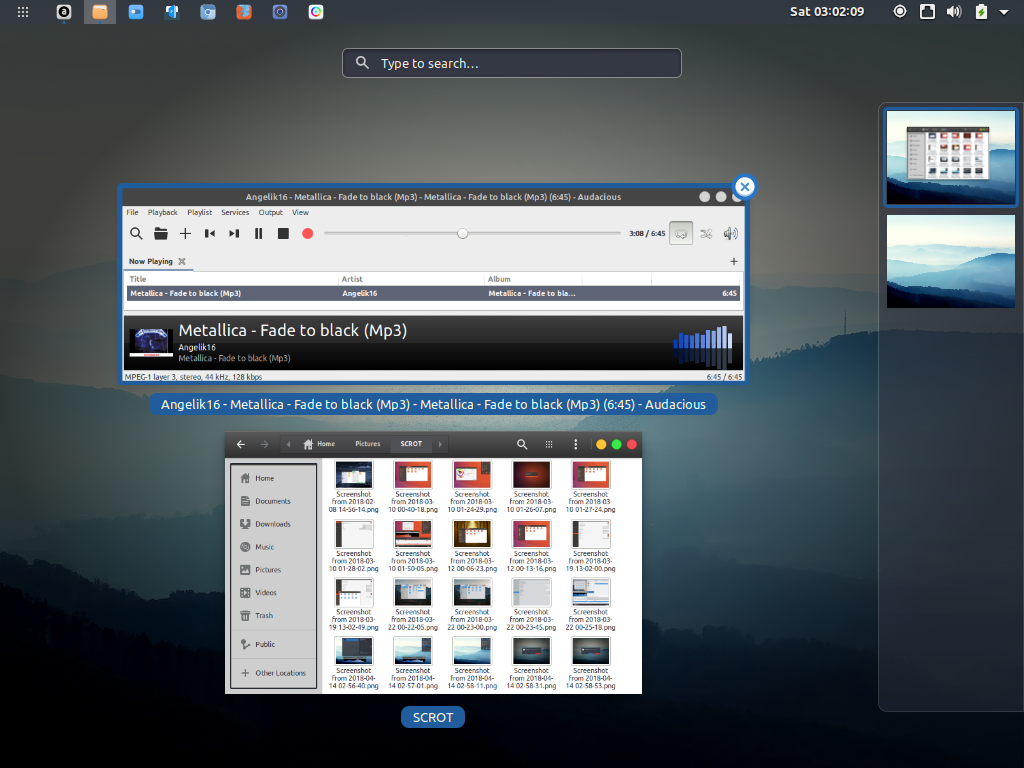This screenshot has height=768, width=1024.
Task: Click the SCROT breadcrumb in Files path bar
Action: (x=411, y=444)
